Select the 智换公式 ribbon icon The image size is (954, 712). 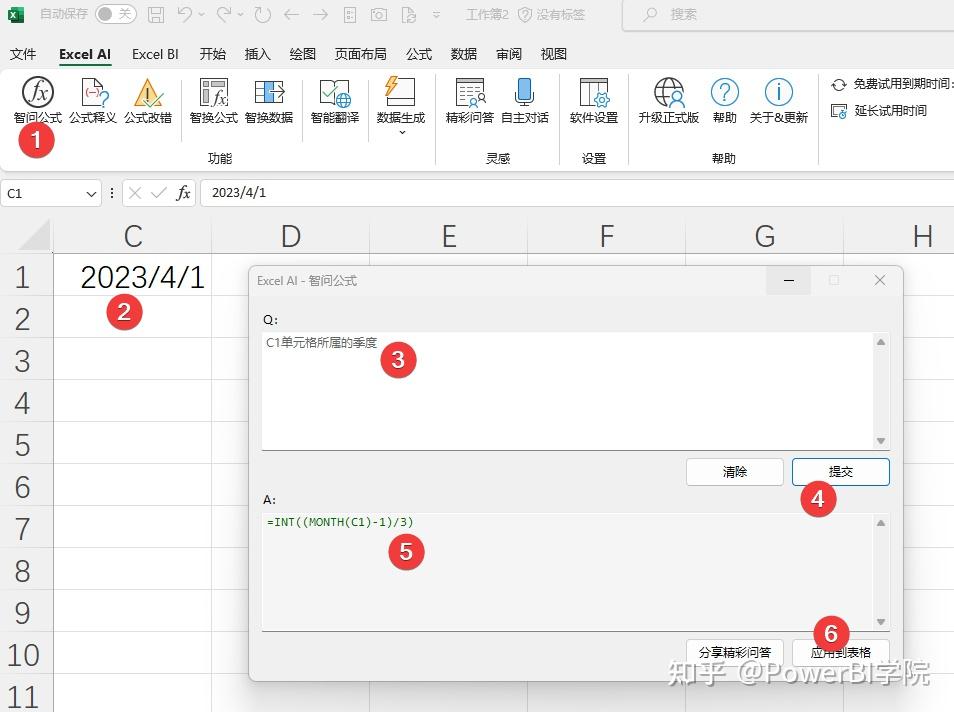point(214,100)
